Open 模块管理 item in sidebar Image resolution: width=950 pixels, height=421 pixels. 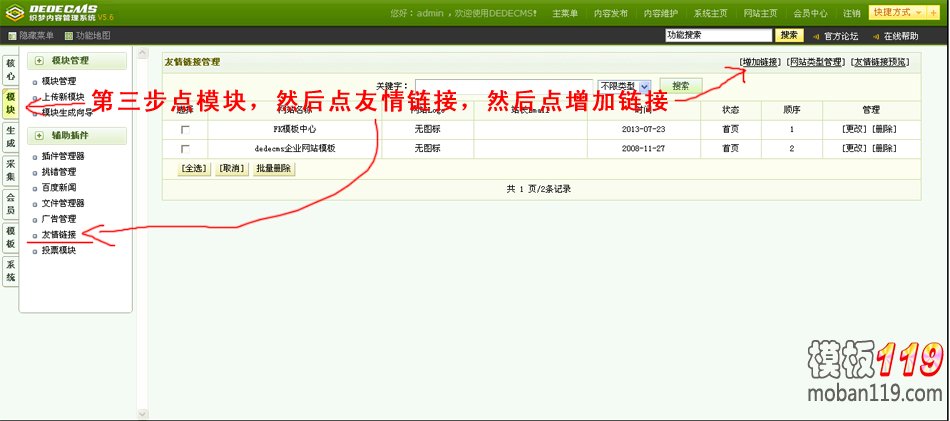(59, 81)
